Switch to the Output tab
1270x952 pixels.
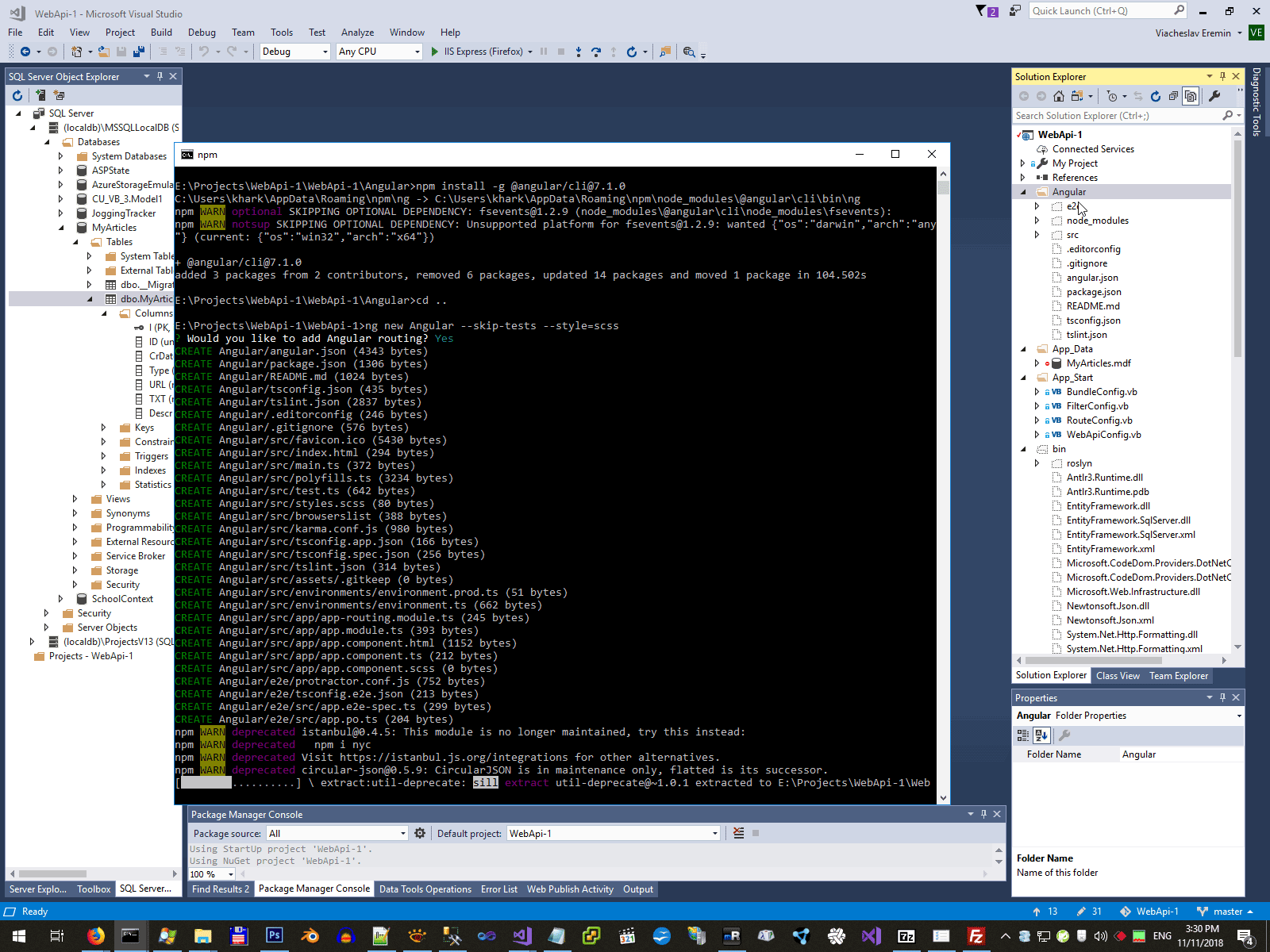[x=638, y=889]
